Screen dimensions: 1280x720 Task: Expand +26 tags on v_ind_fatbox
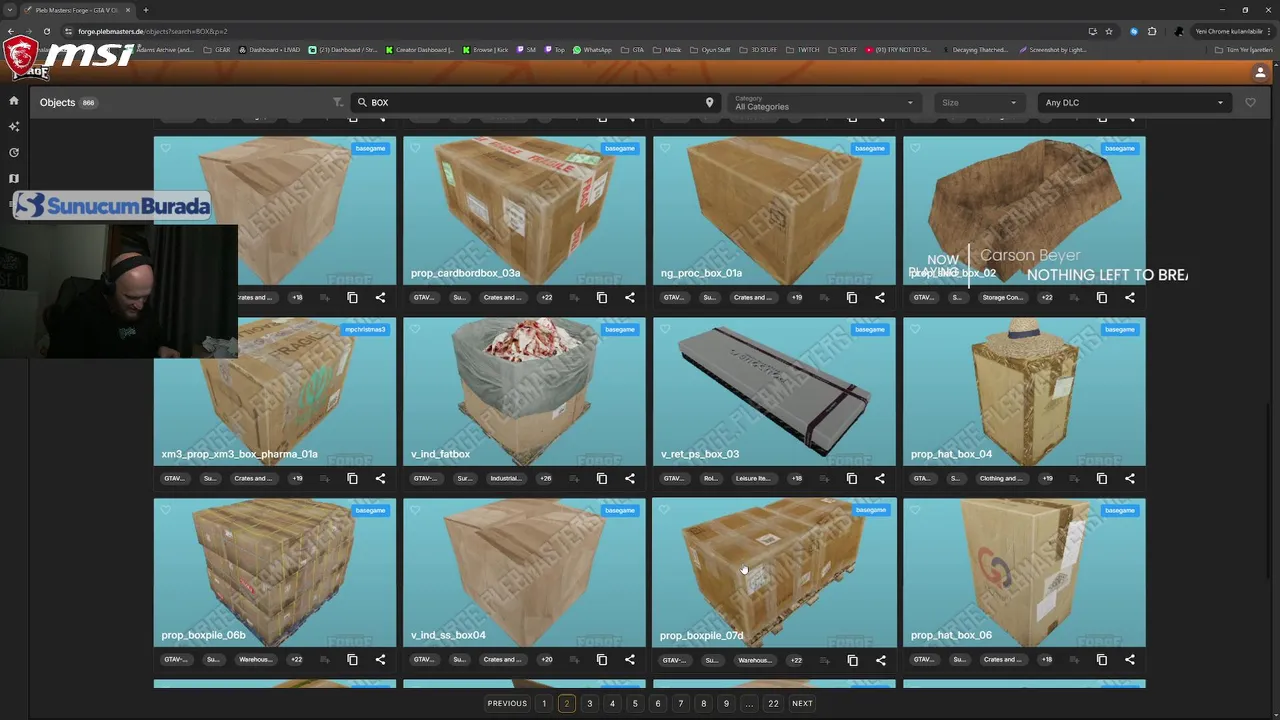[546, 478]
